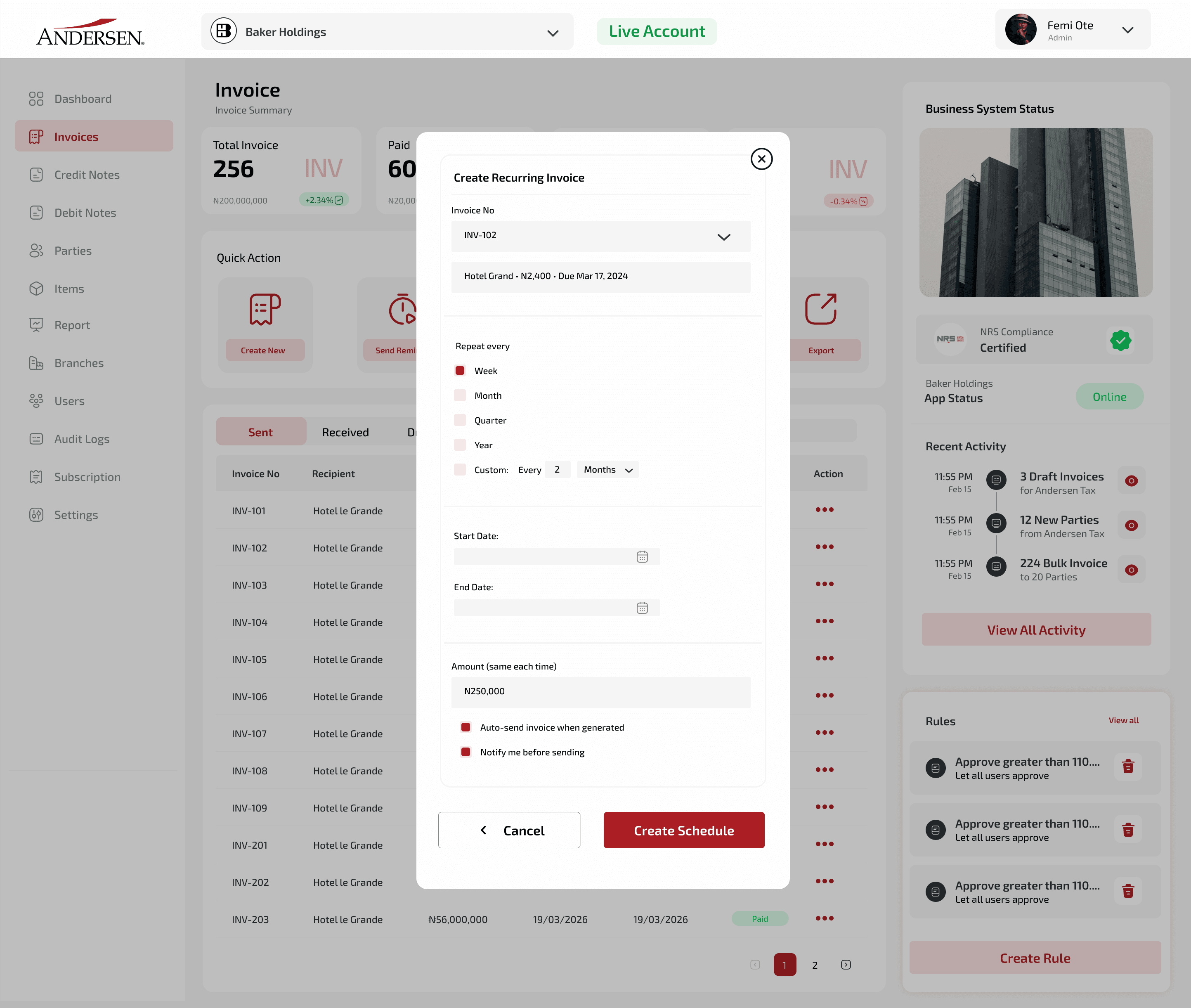1191x1008 pixels.
Task: Select Custom repeat option
Action: click(460, 470)
